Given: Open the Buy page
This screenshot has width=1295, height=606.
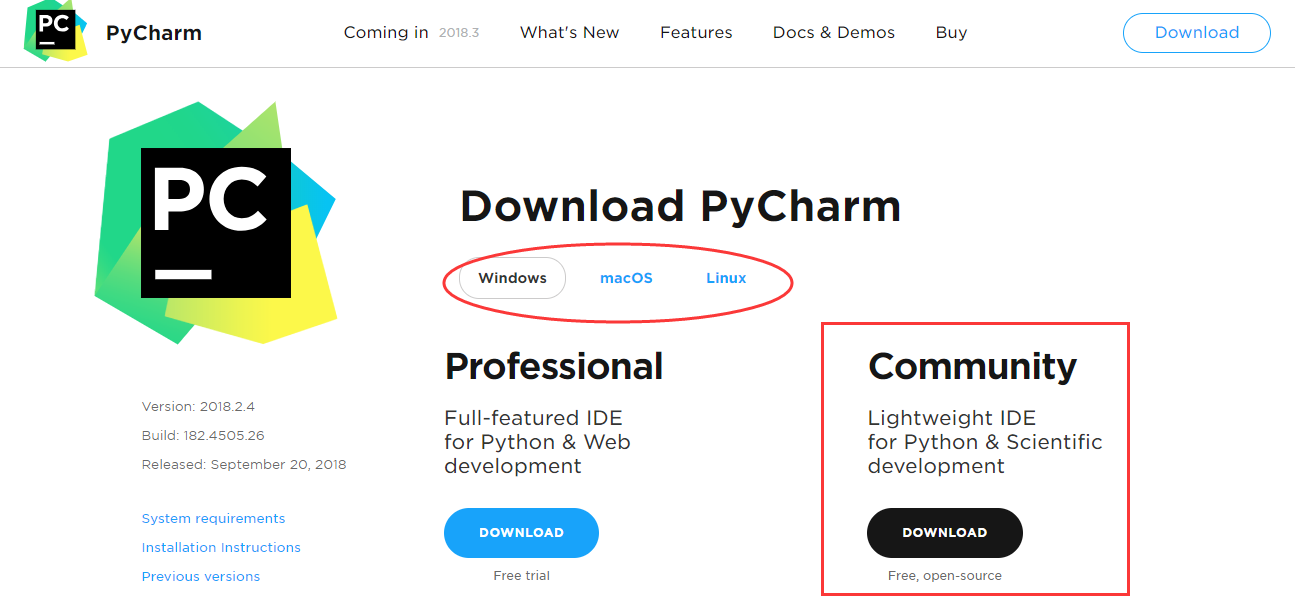Looking at the screenshot, I should click(950, 32).
